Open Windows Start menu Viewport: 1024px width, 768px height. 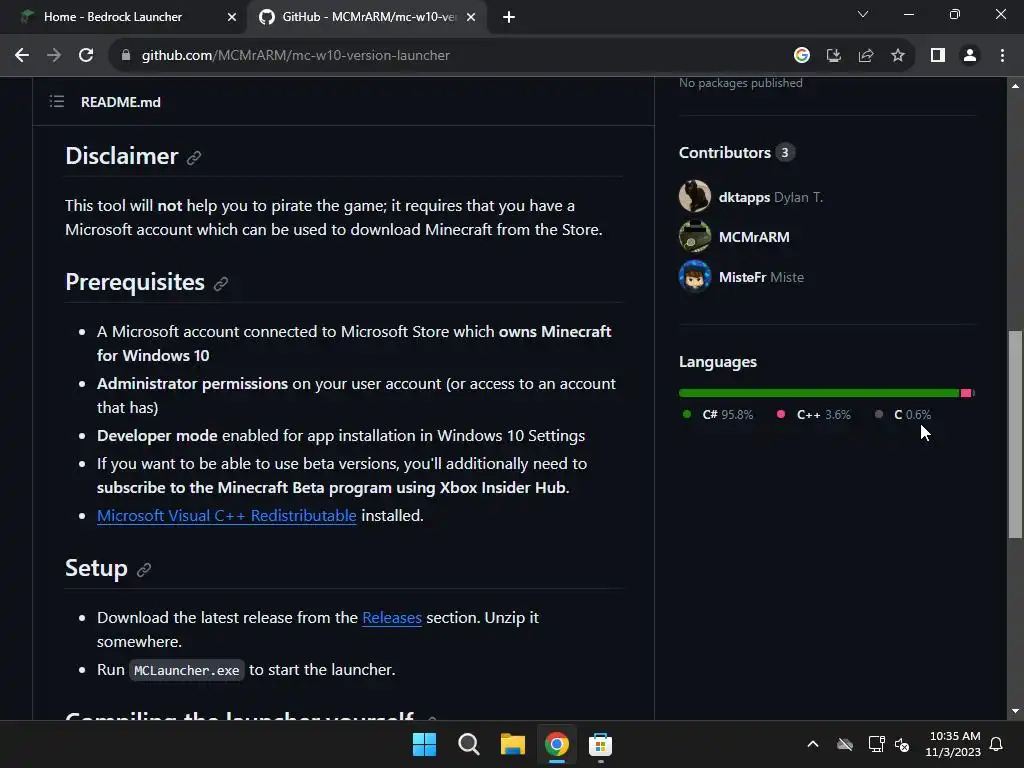click(424, 744)
